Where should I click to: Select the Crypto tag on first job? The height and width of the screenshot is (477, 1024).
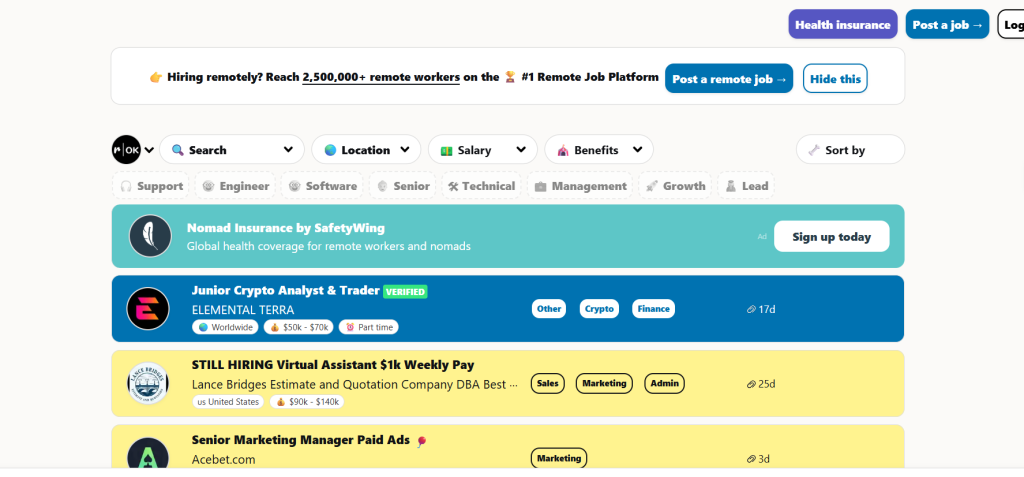point(599,309)
